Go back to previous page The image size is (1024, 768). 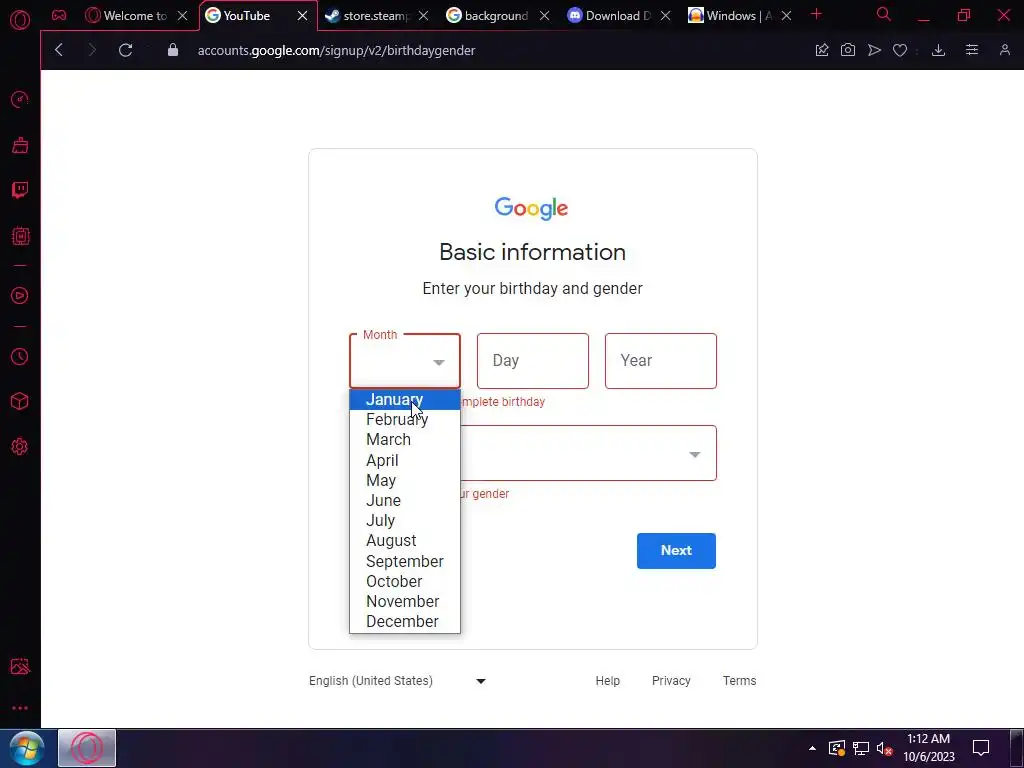coord(59,50)
